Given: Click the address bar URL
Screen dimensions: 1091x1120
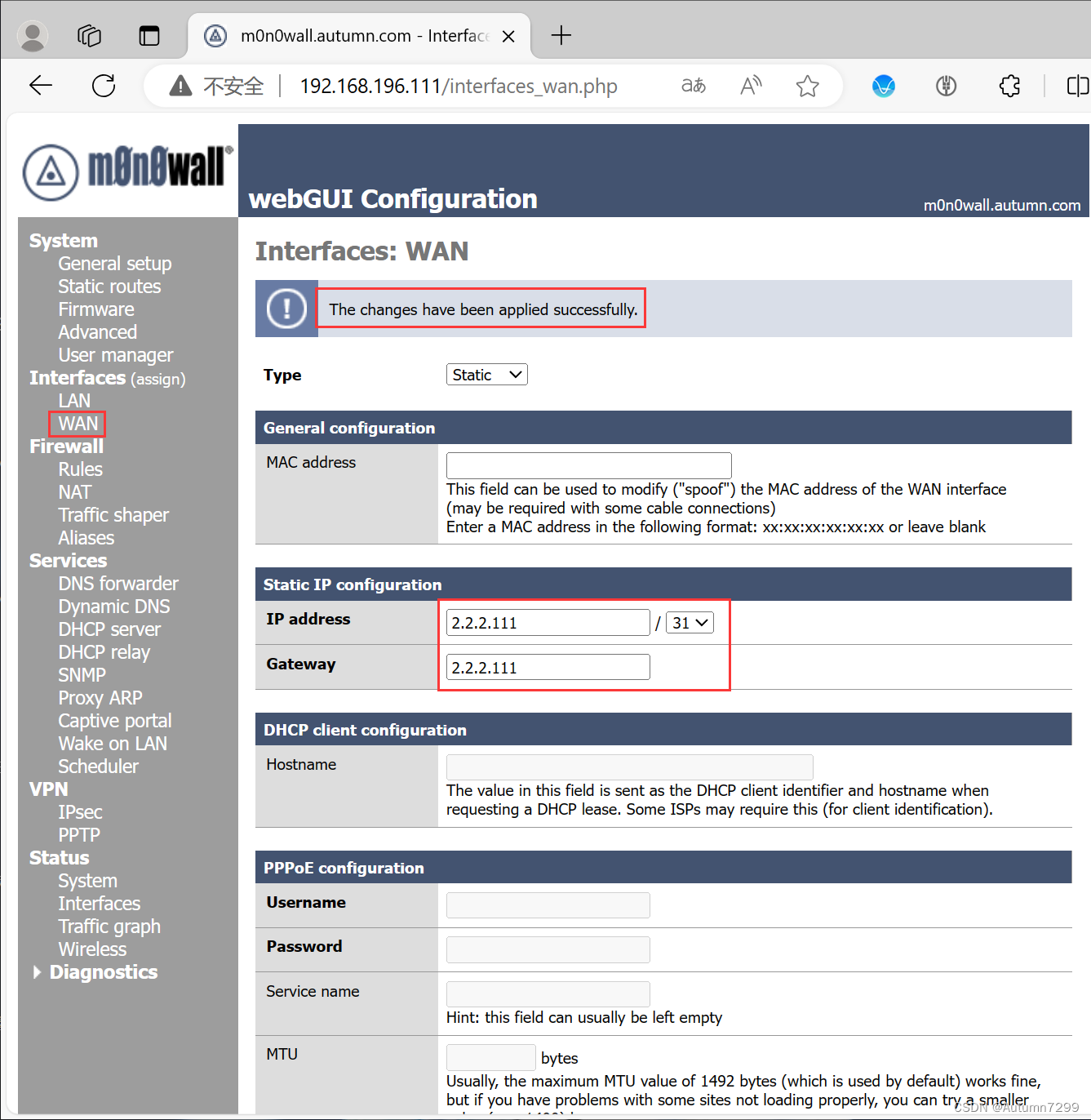Looking at the screenshot, I should (x=459, y=86).
